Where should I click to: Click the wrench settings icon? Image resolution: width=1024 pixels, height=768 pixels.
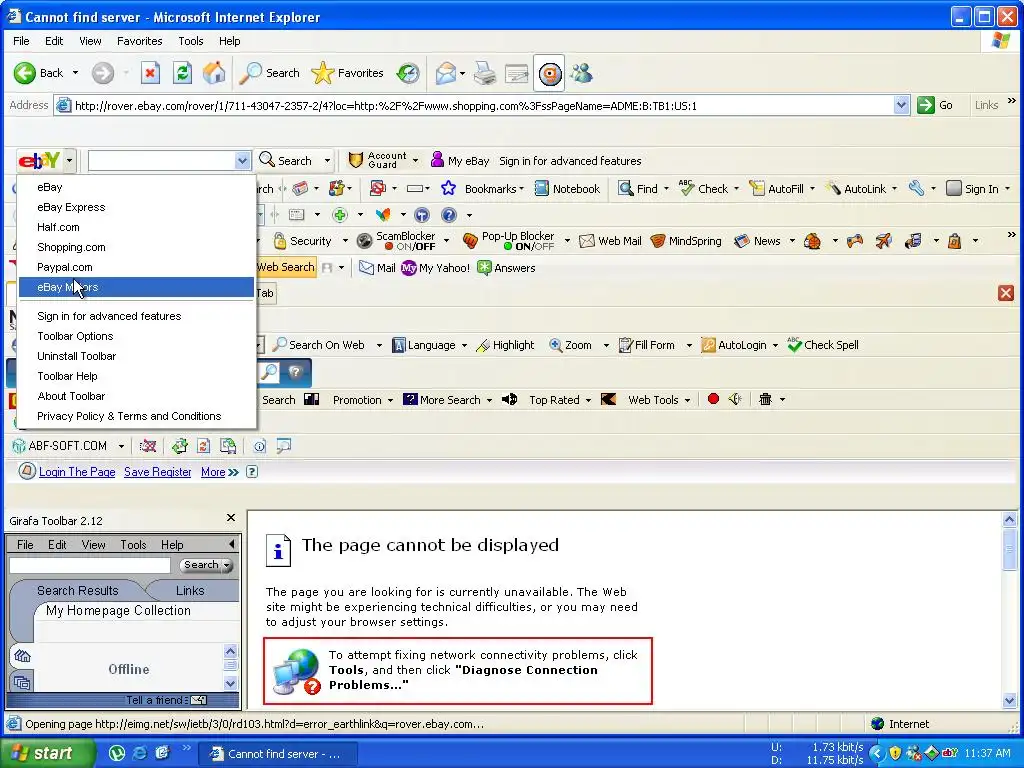(916, 189)
